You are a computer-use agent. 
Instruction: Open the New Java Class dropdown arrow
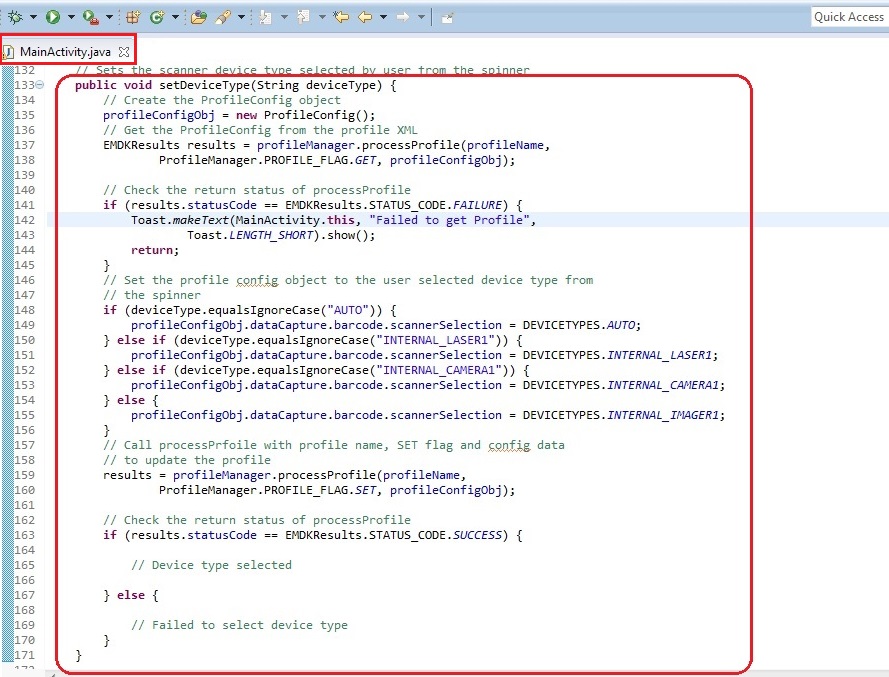pos(175,17)
